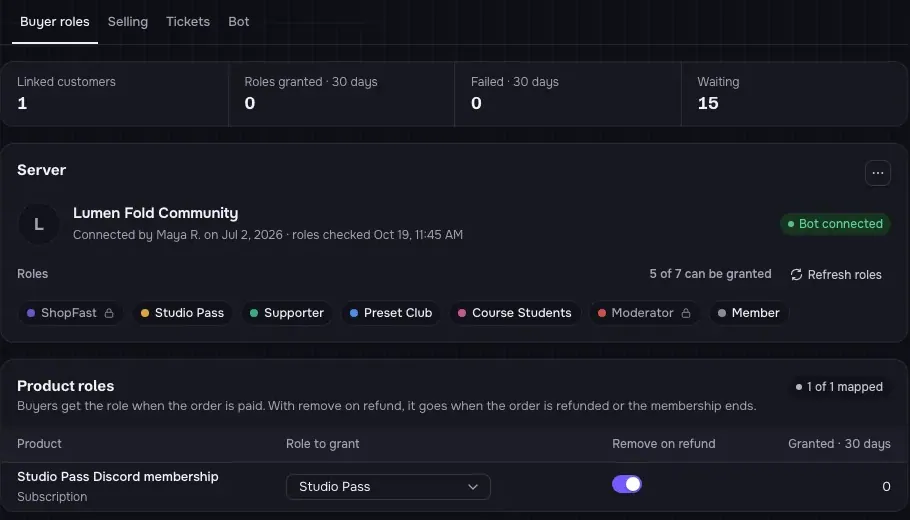The width and height of the screenshot is (910, 520).
Task: Click the 1 of 1 mapped badge
Action: (x=839, y=387)
